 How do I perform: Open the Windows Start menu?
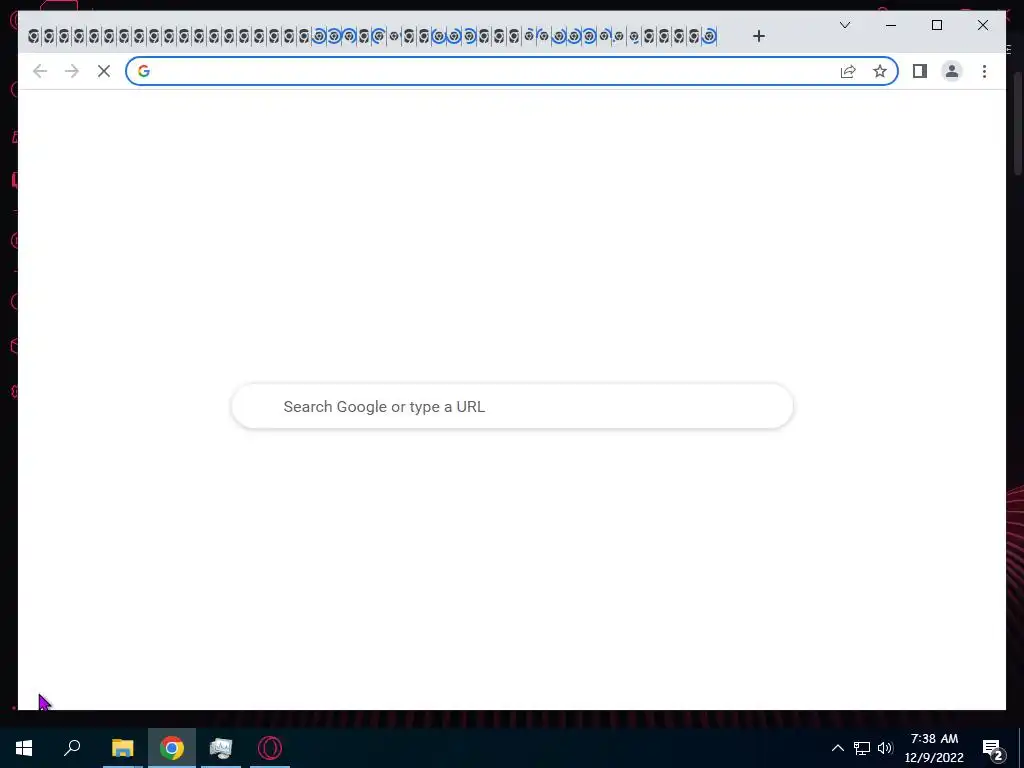[x=24, y=748]
